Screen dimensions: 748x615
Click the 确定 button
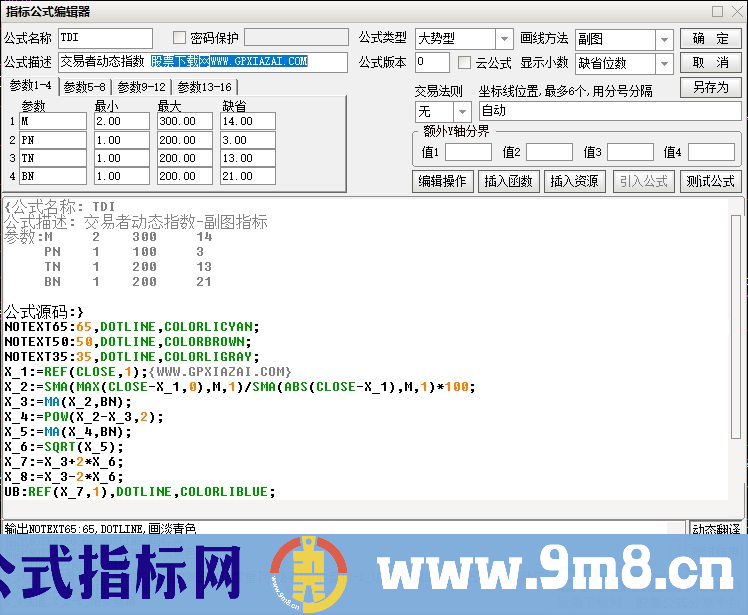click(710, 39)
